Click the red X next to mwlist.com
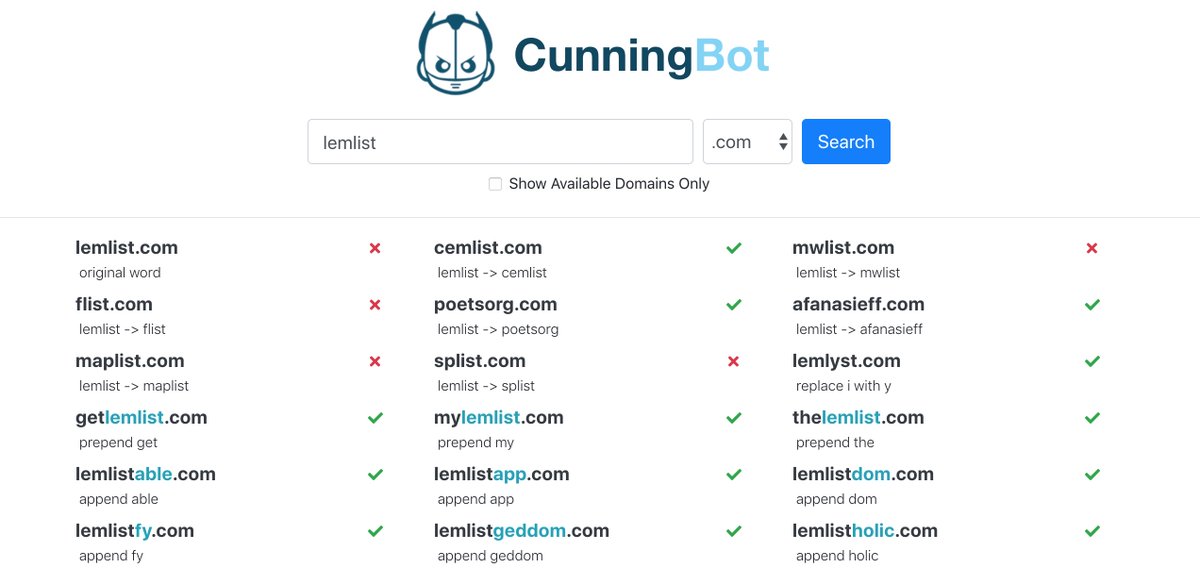 point(1092,248)
